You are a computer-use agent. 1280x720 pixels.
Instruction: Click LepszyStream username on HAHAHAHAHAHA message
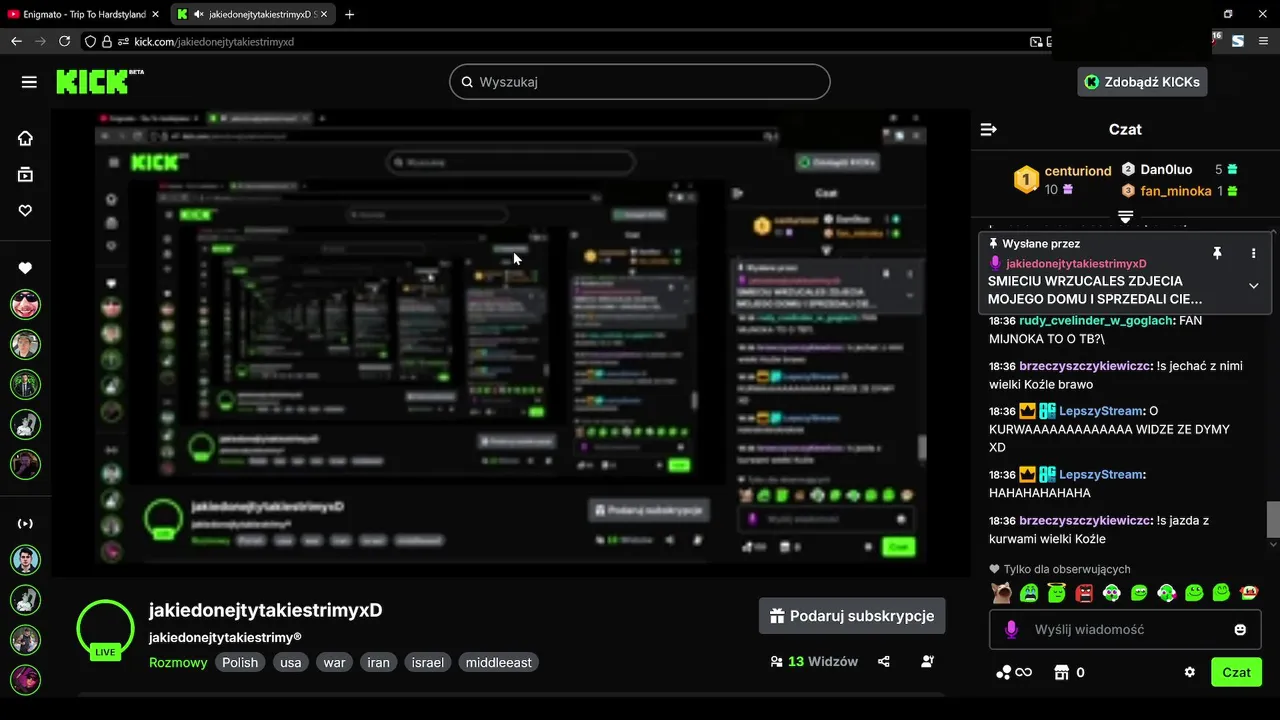coord(1100,475)
